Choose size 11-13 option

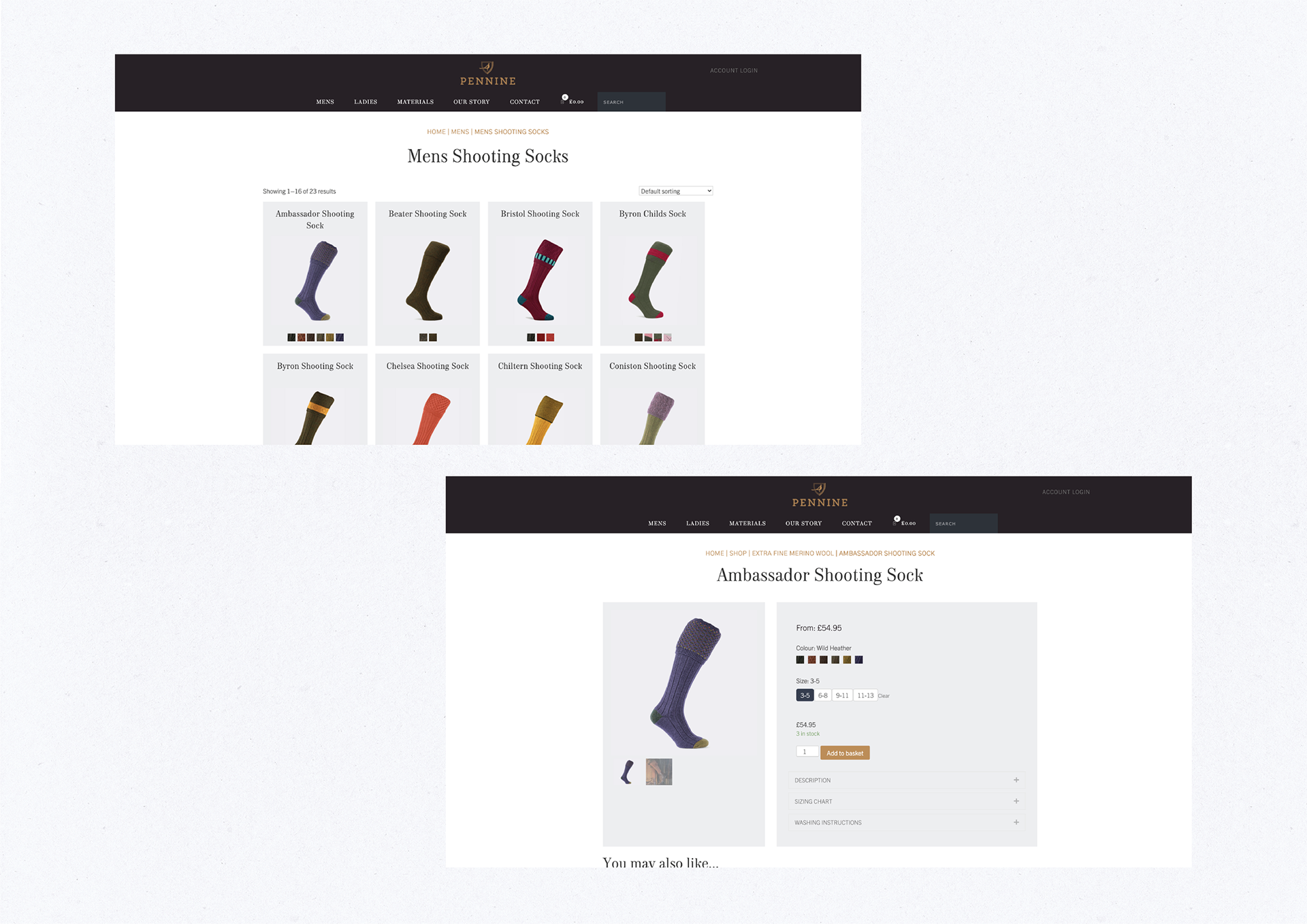[x=865, y=695]
